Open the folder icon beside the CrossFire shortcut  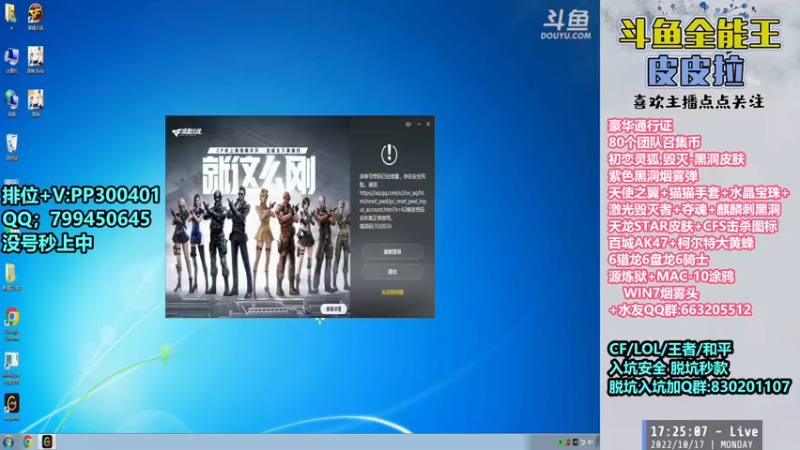[11, 15]
